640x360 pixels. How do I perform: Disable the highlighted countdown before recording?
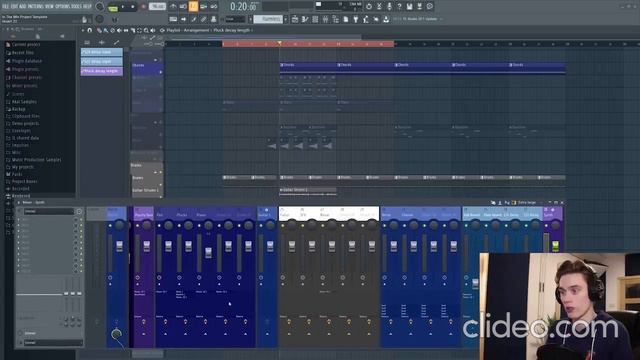(x=193, y=7)
